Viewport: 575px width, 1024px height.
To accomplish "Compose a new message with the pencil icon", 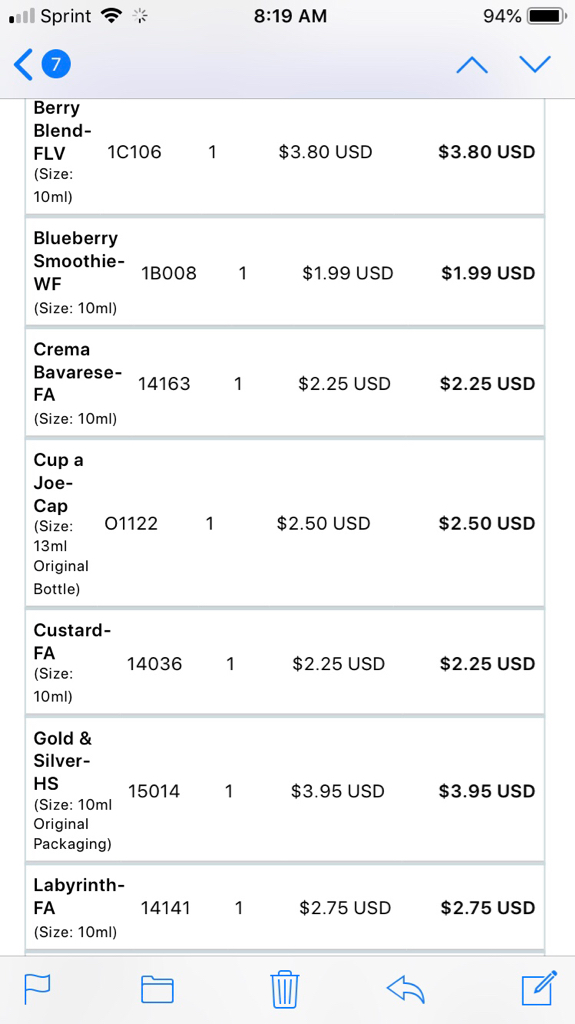I will pos(540,988).
